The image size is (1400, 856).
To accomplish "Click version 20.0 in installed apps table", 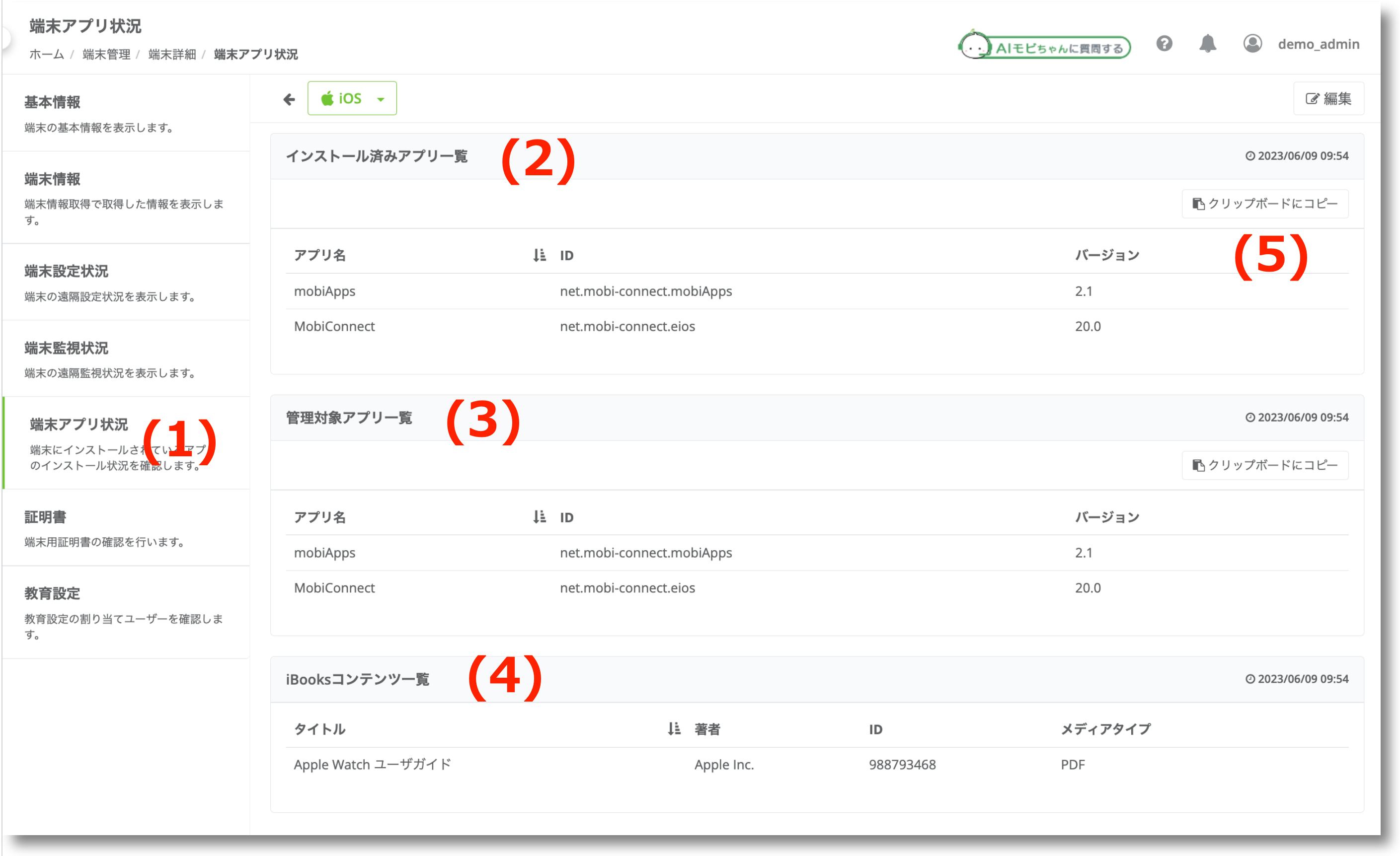I will 1088,327.
